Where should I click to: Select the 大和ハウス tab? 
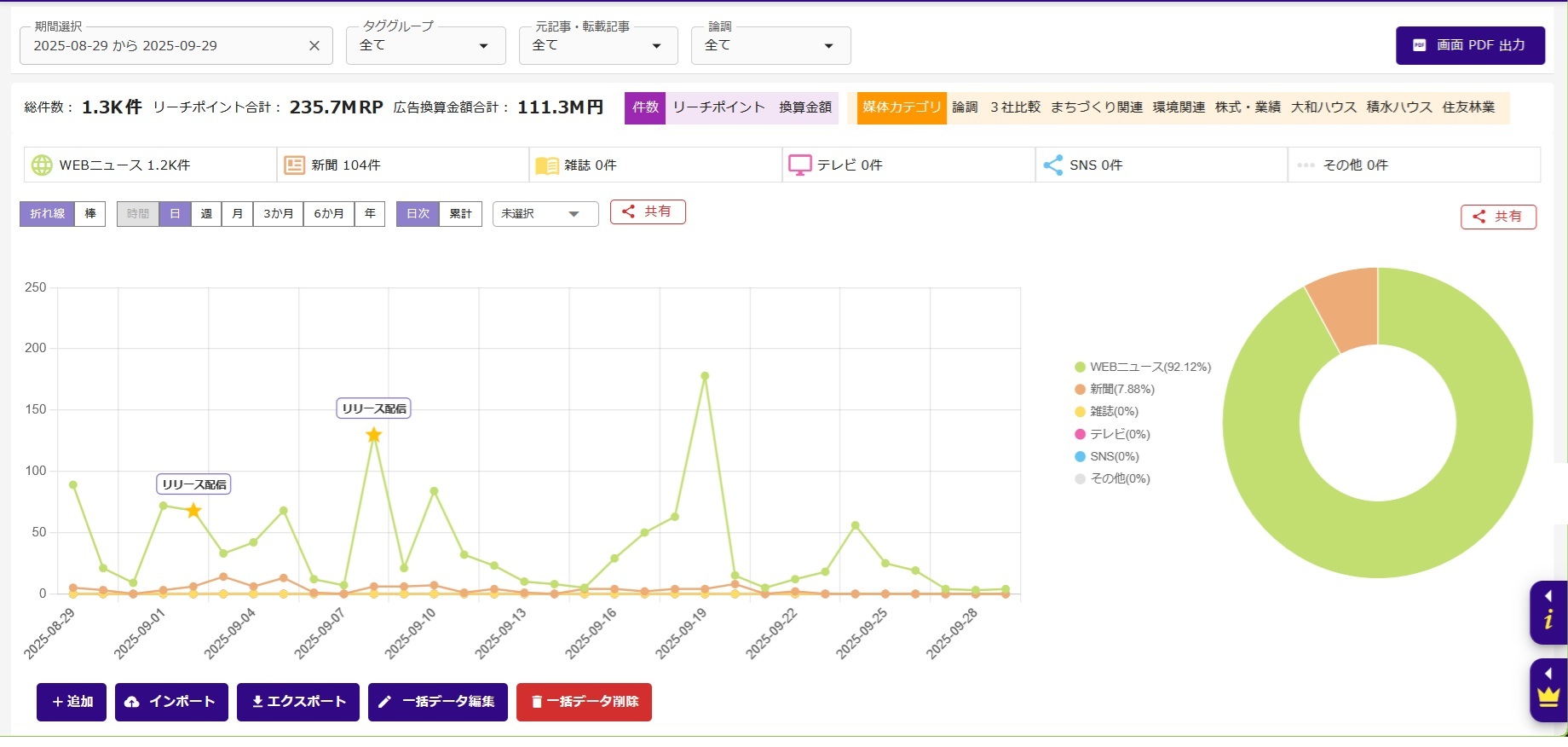(x=1323, y=107)
